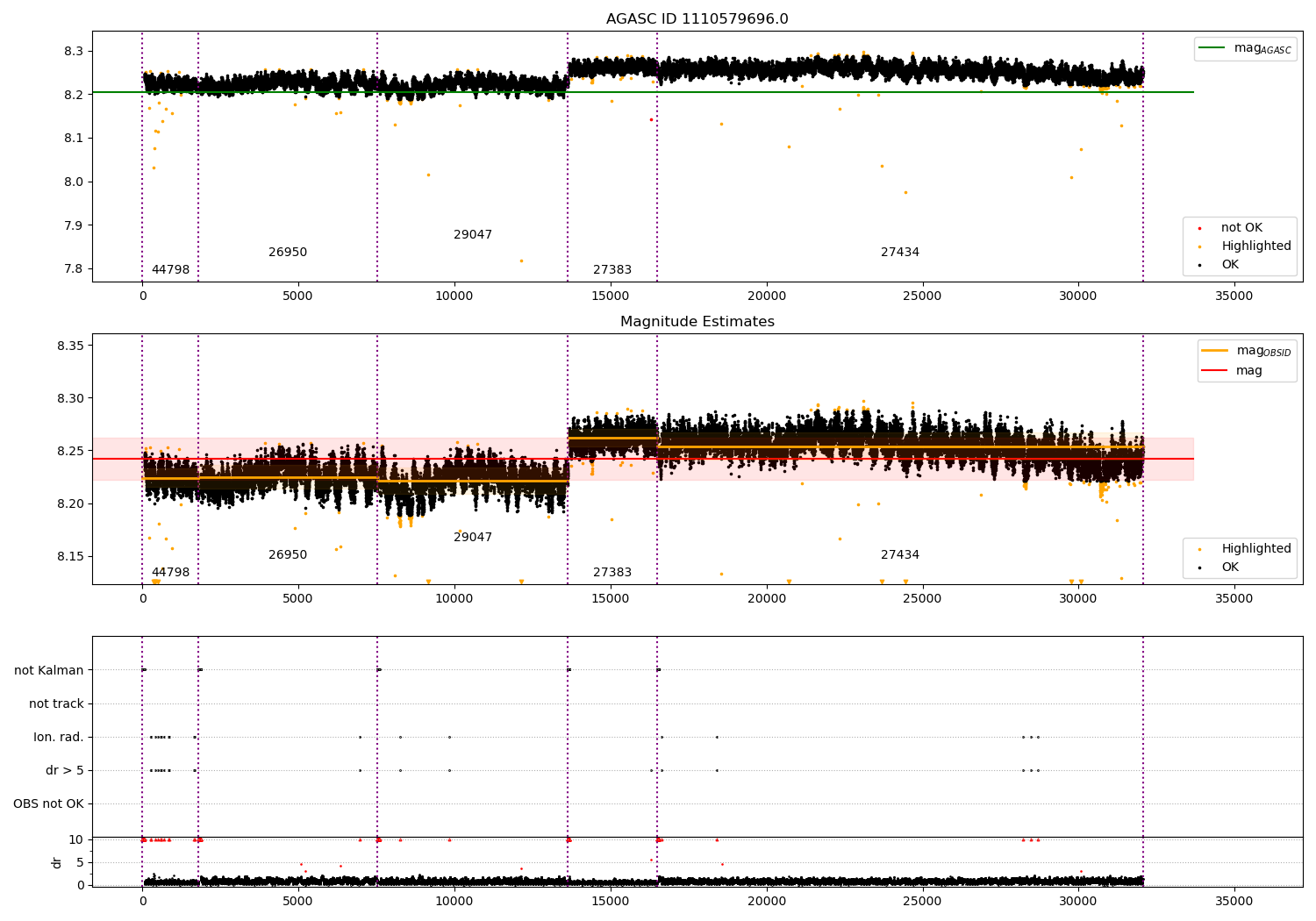Click the 'not Kalman' row label
This screenshot has width=1316, height=921.
pos(49,671)
